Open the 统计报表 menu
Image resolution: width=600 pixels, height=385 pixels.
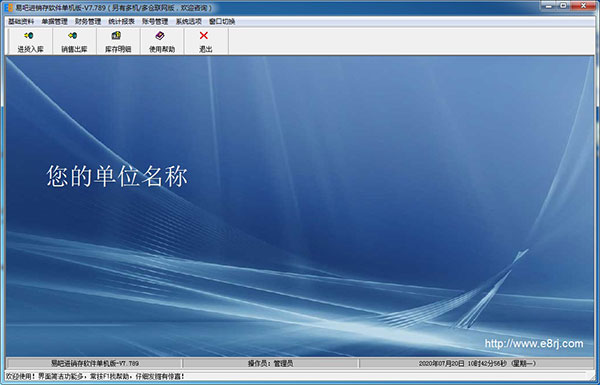tap(122, 21)
